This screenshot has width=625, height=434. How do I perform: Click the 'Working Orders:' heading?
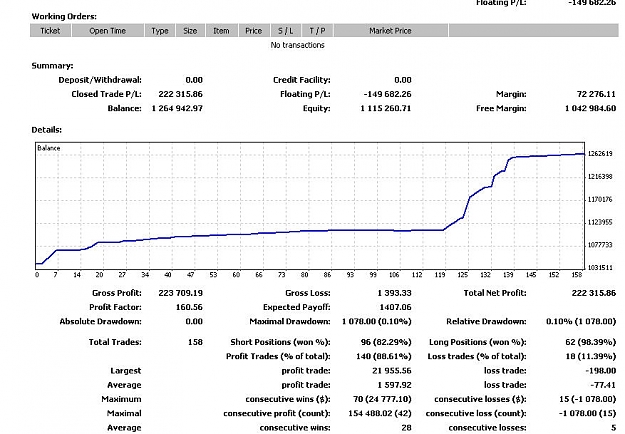pyautogui.click(x=64, y=16)
